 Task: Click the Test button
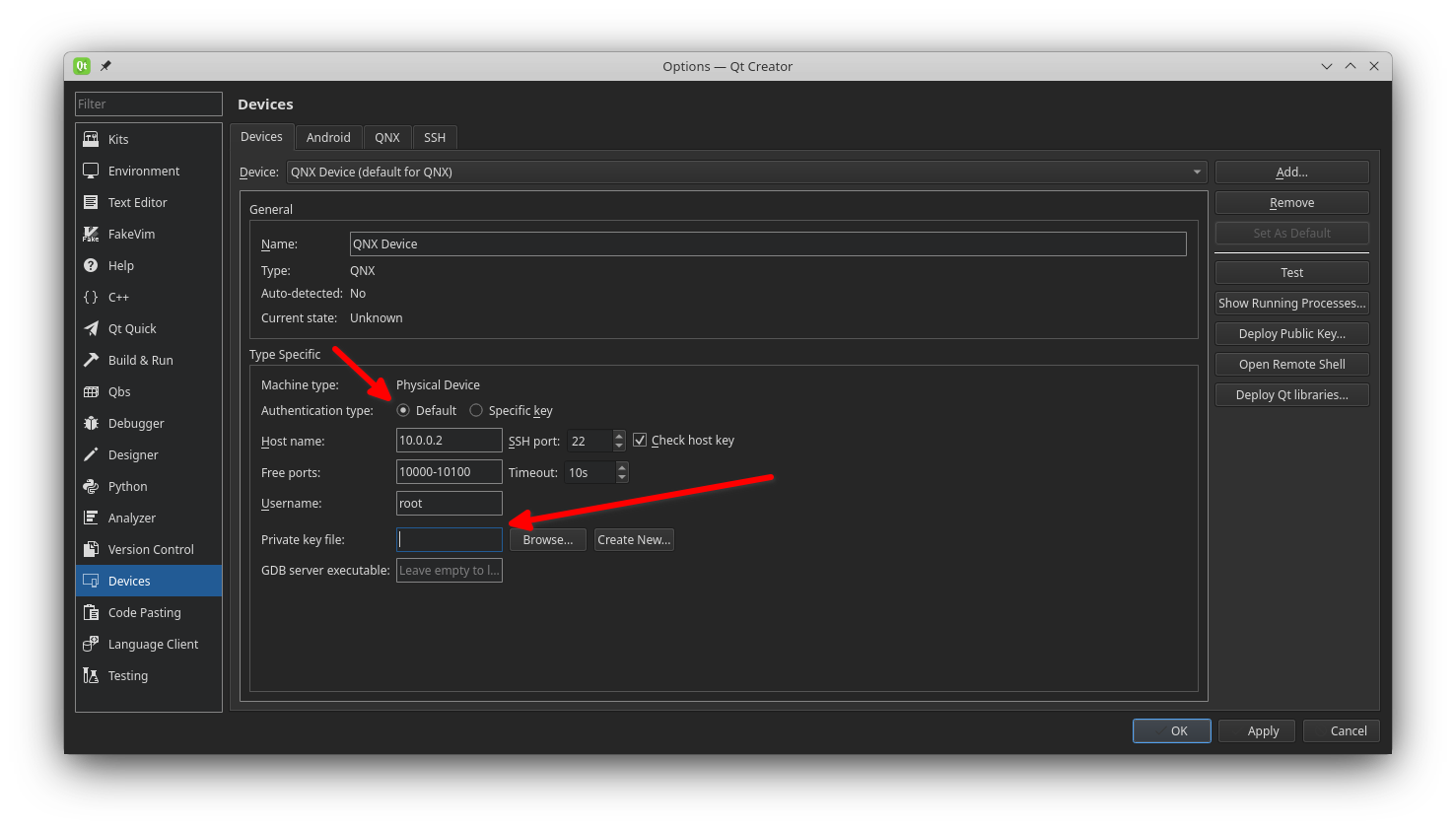1291,272
